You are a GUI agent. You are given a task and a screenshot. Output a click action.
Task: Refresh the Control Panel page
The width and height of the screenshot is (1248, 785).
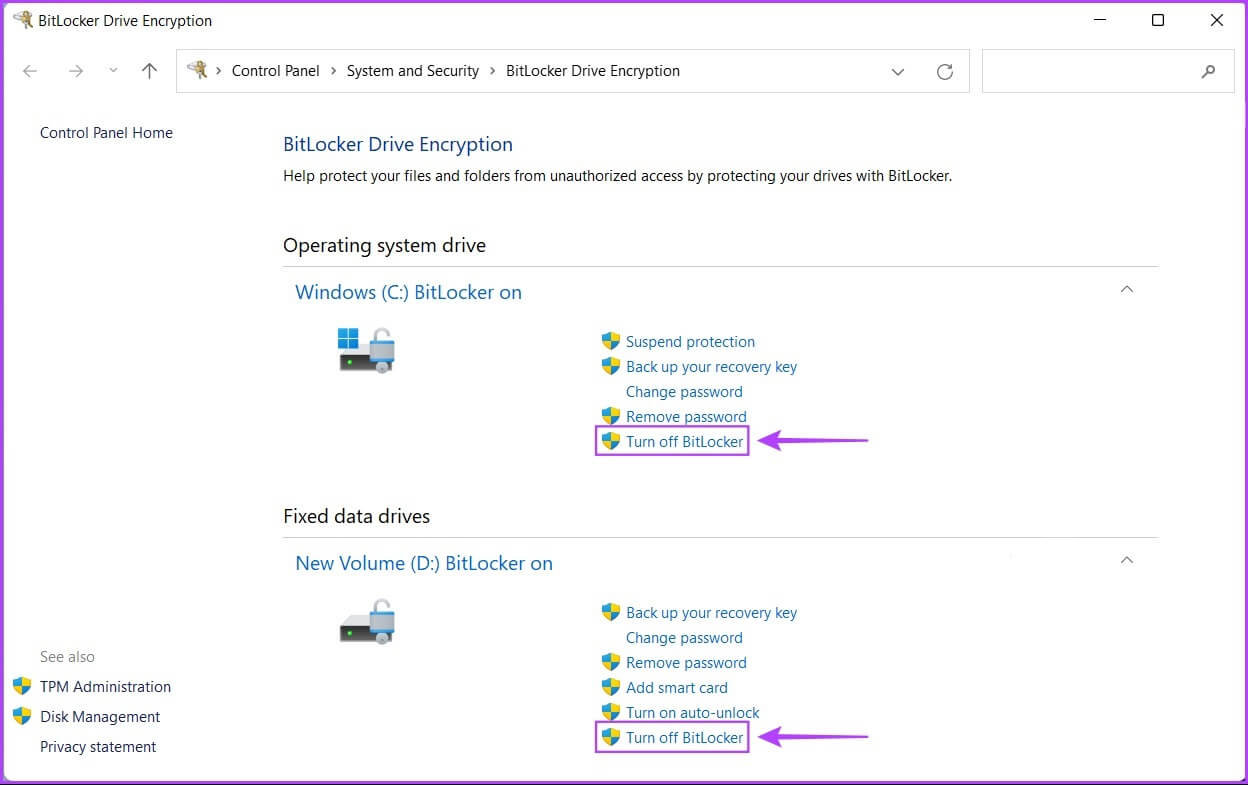click(944, 72)
